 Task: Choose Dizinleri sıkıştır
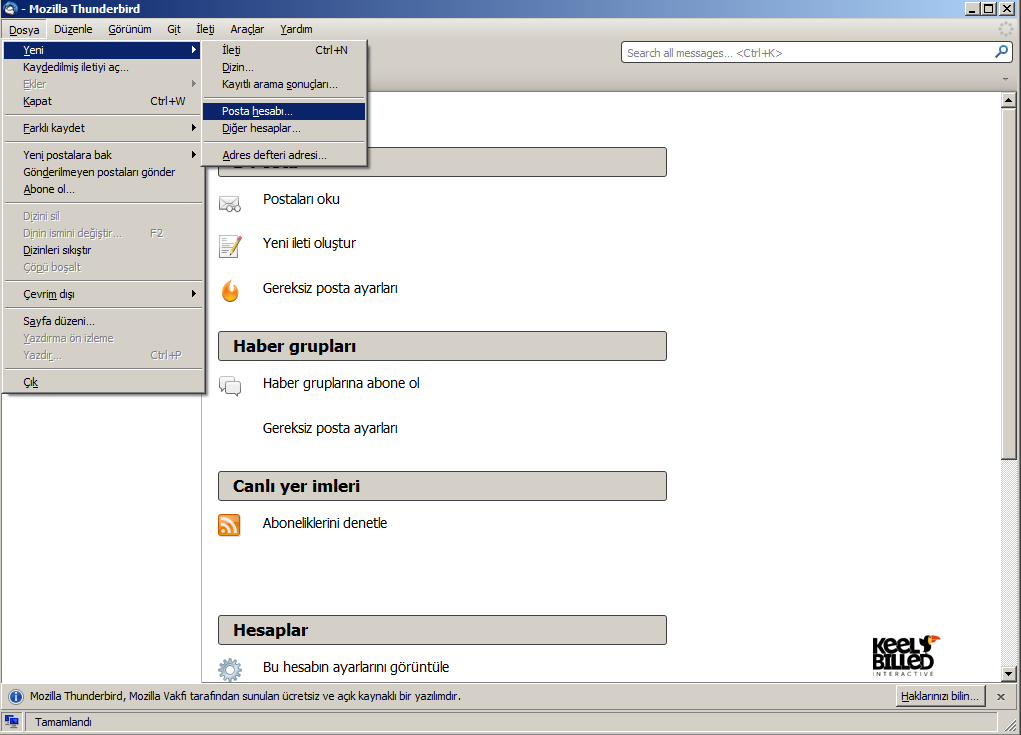[103, 250]
